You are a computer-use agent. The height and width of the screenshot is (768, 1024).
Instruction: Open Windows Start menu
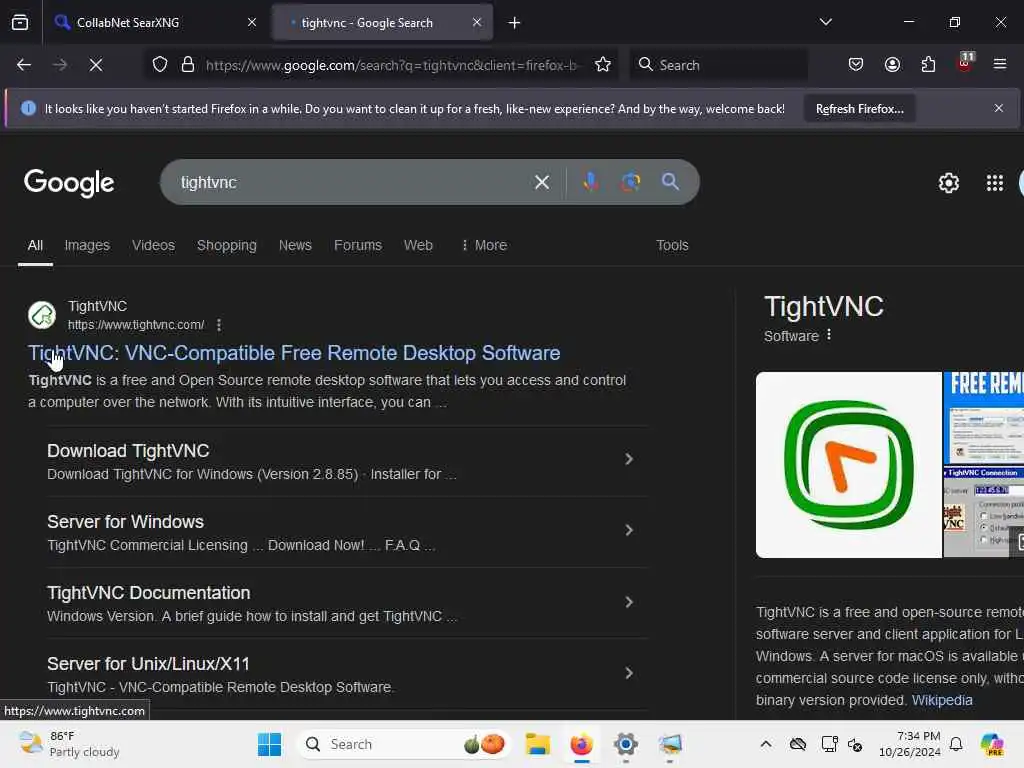click(x=269, y=744)
